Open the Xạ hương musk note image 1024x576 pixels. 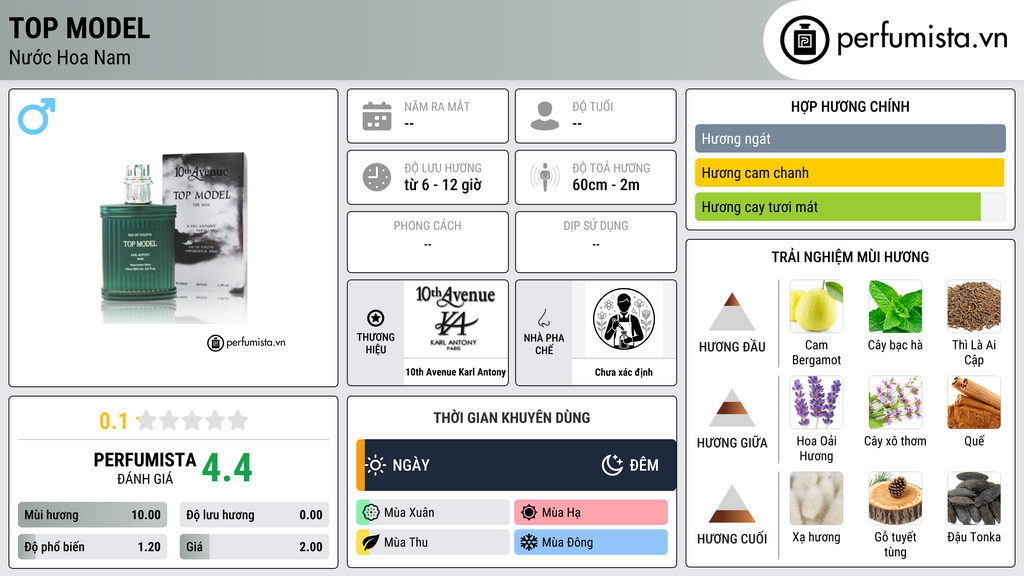816,499
